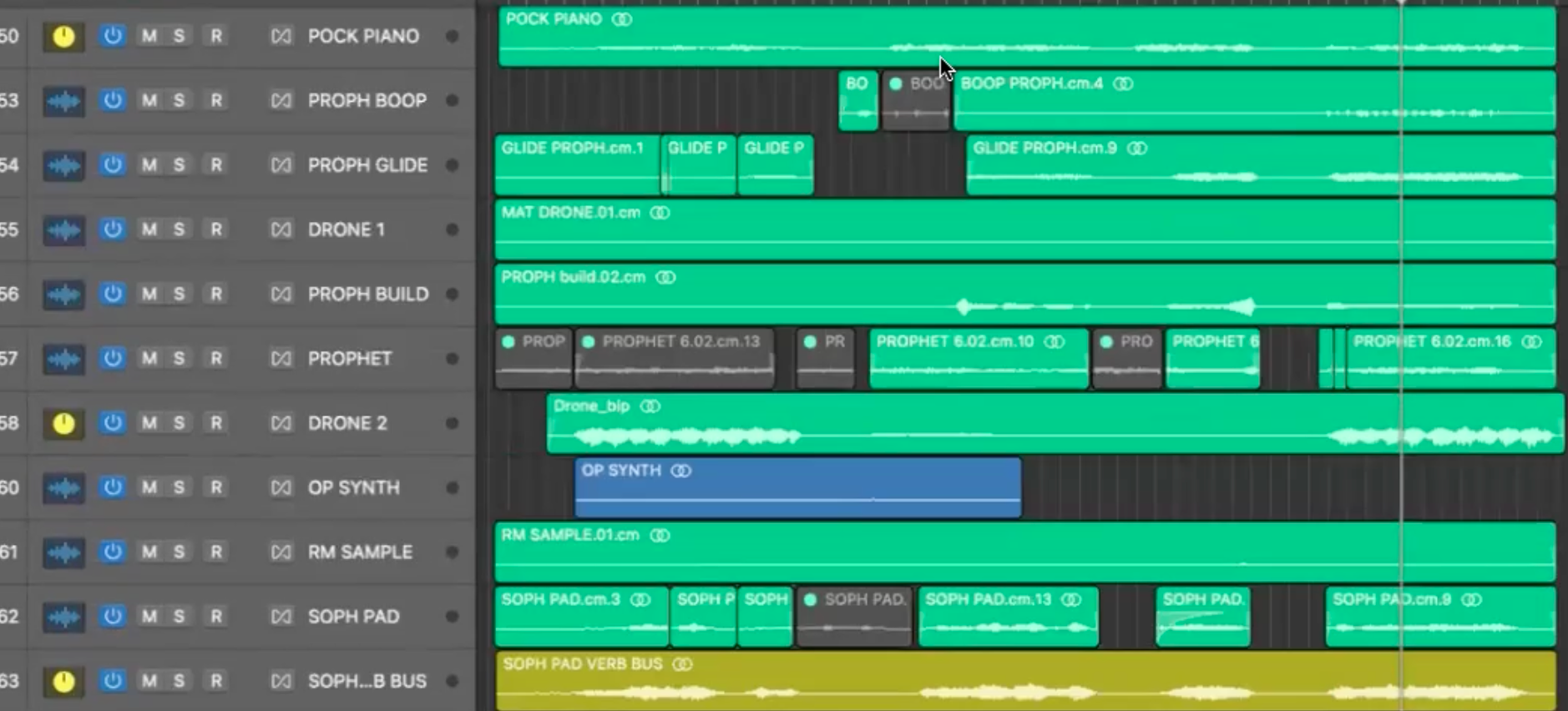1568x711 pixels.
Task: Click the PROPH GLIDE waveform track icon
Action: point(63,165)
